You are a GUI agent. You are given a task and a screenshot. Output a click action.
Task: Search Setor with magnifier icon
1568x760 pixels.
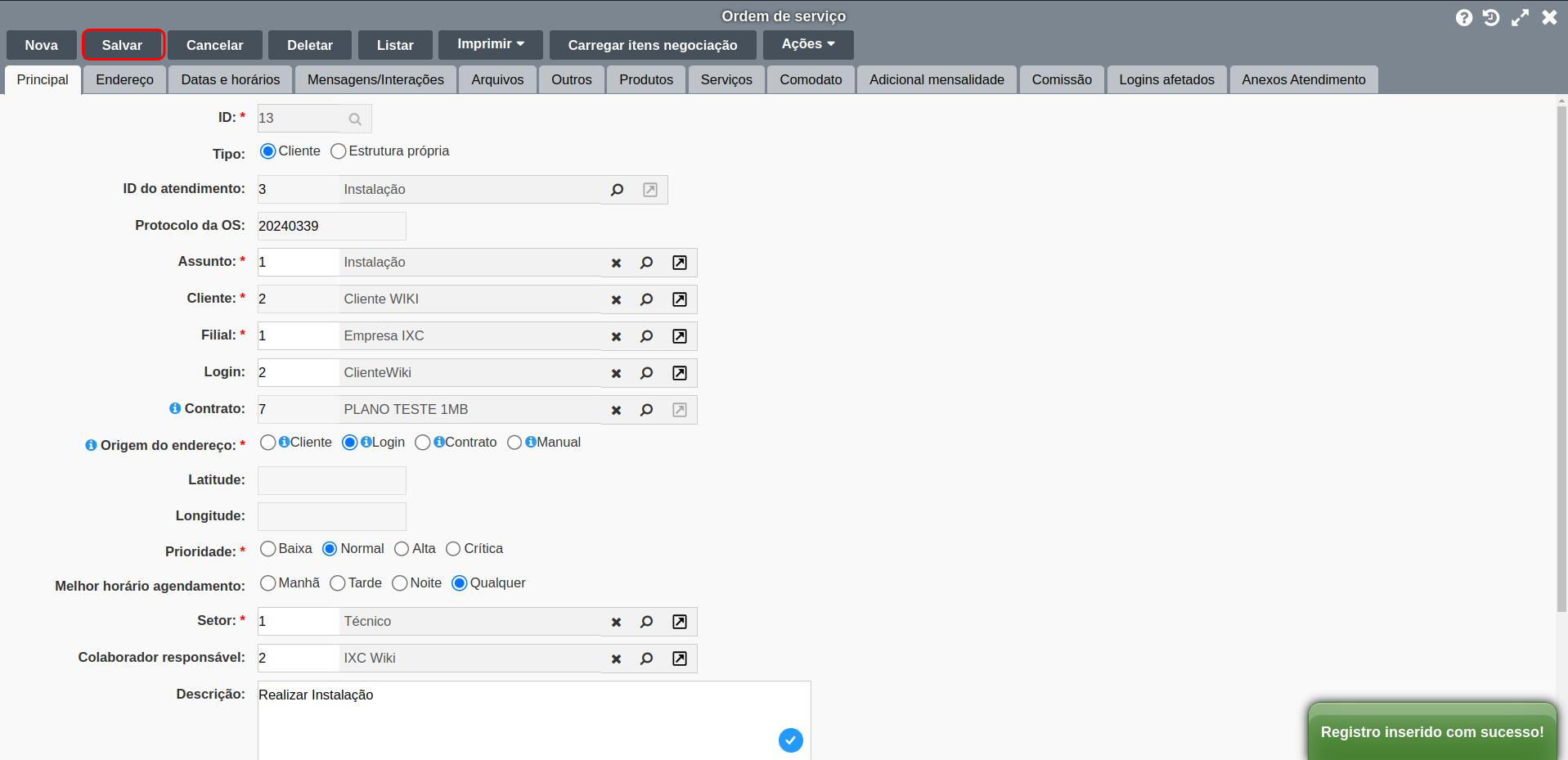click(x=646, y=622)
